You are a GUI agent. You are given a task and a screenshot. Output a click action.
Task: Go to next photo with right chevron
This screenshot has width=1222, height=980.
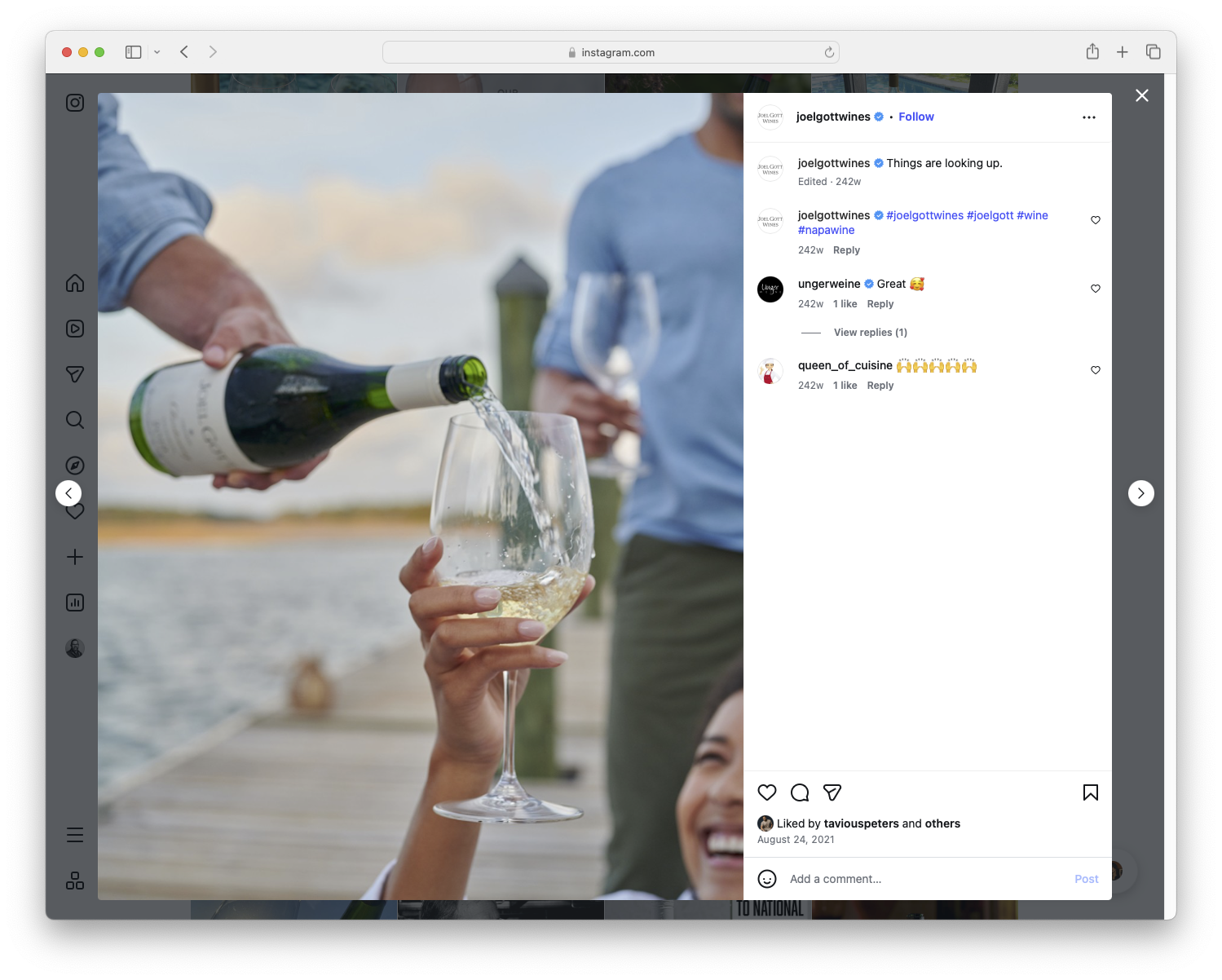pyautogui.click(x=1140, y=492)
